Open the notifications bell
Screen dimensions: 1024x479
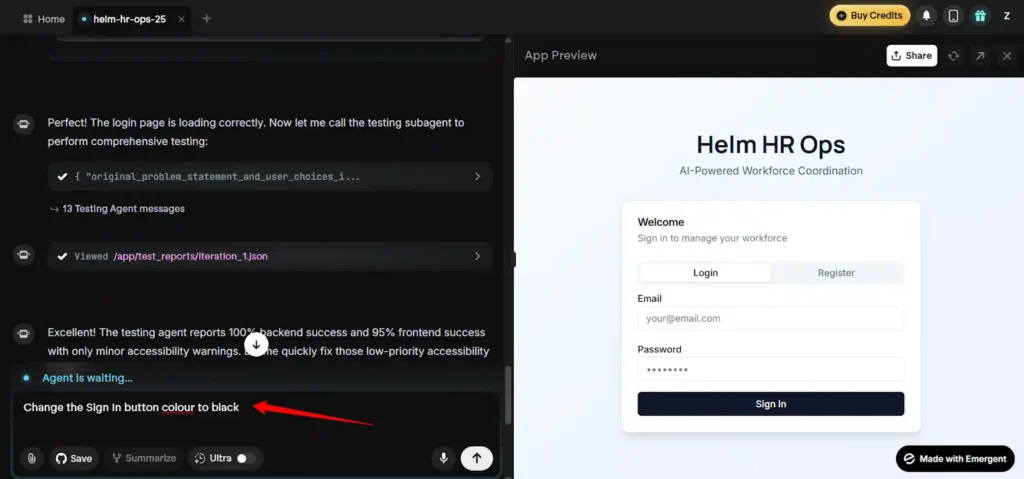[x=926, y=16]
